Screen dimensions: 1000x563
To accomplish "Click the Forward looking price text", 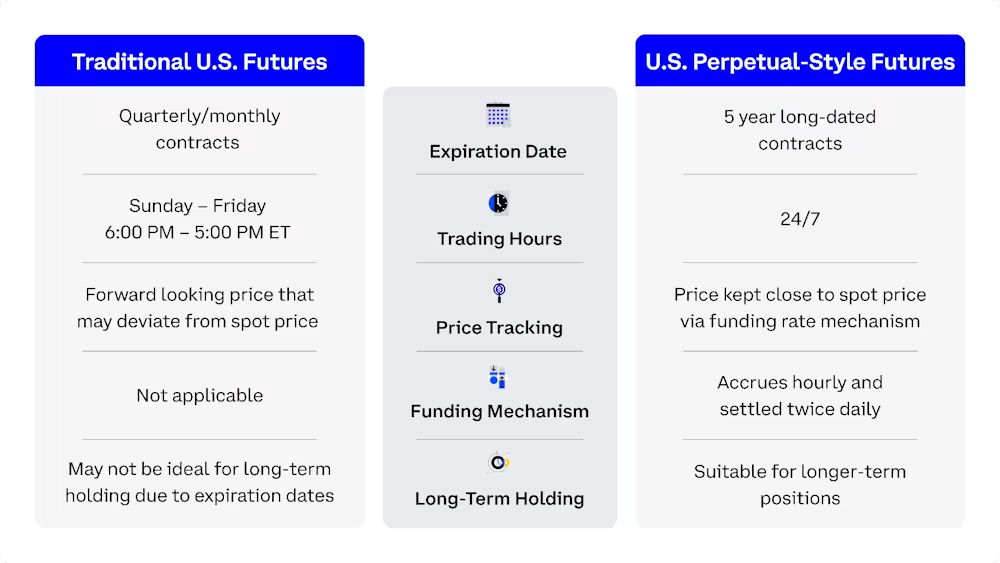I will pos(199,308).
